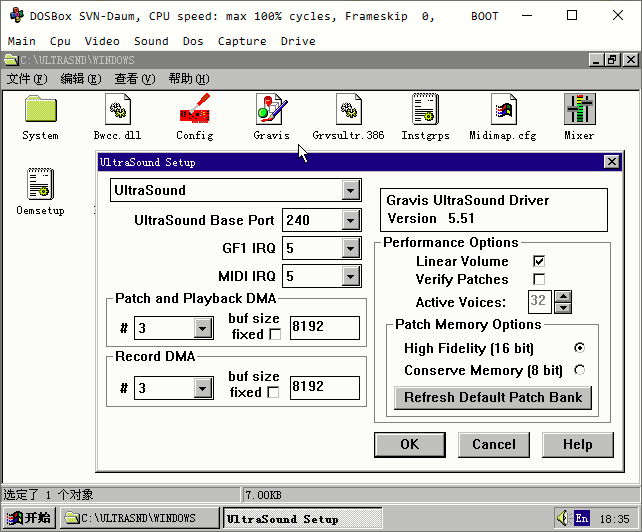Screen dimensions: 642x532
Task: Select the Oemsetup file icon
Action: pyautogui.click(x=40, y=184)
